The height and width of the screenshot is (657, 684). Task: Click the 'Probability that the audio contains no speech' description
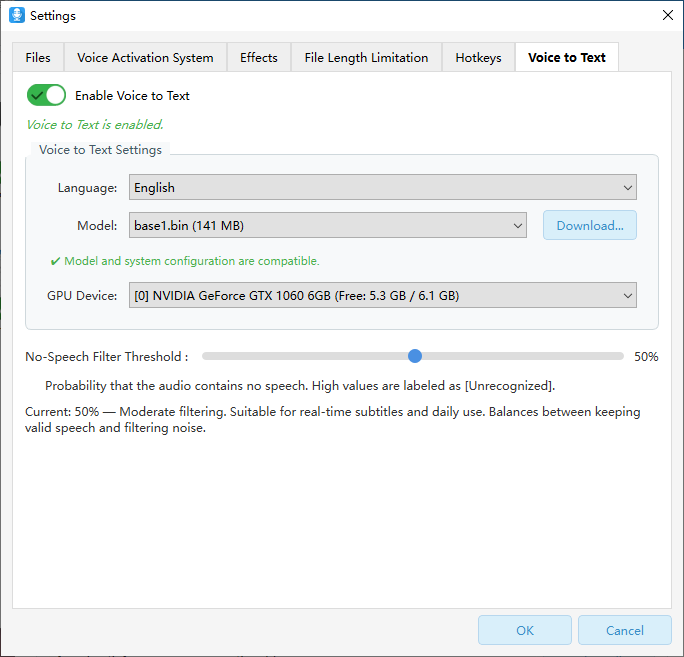tap(300, 386)
